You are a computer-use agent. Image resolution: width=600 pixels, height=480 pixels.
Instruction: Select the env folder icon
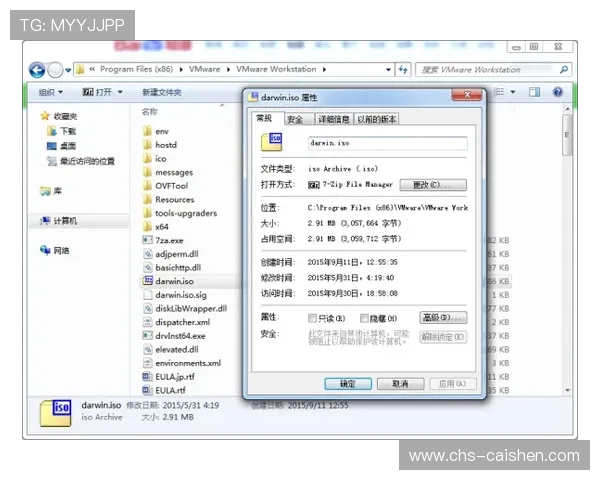[147, 131]
